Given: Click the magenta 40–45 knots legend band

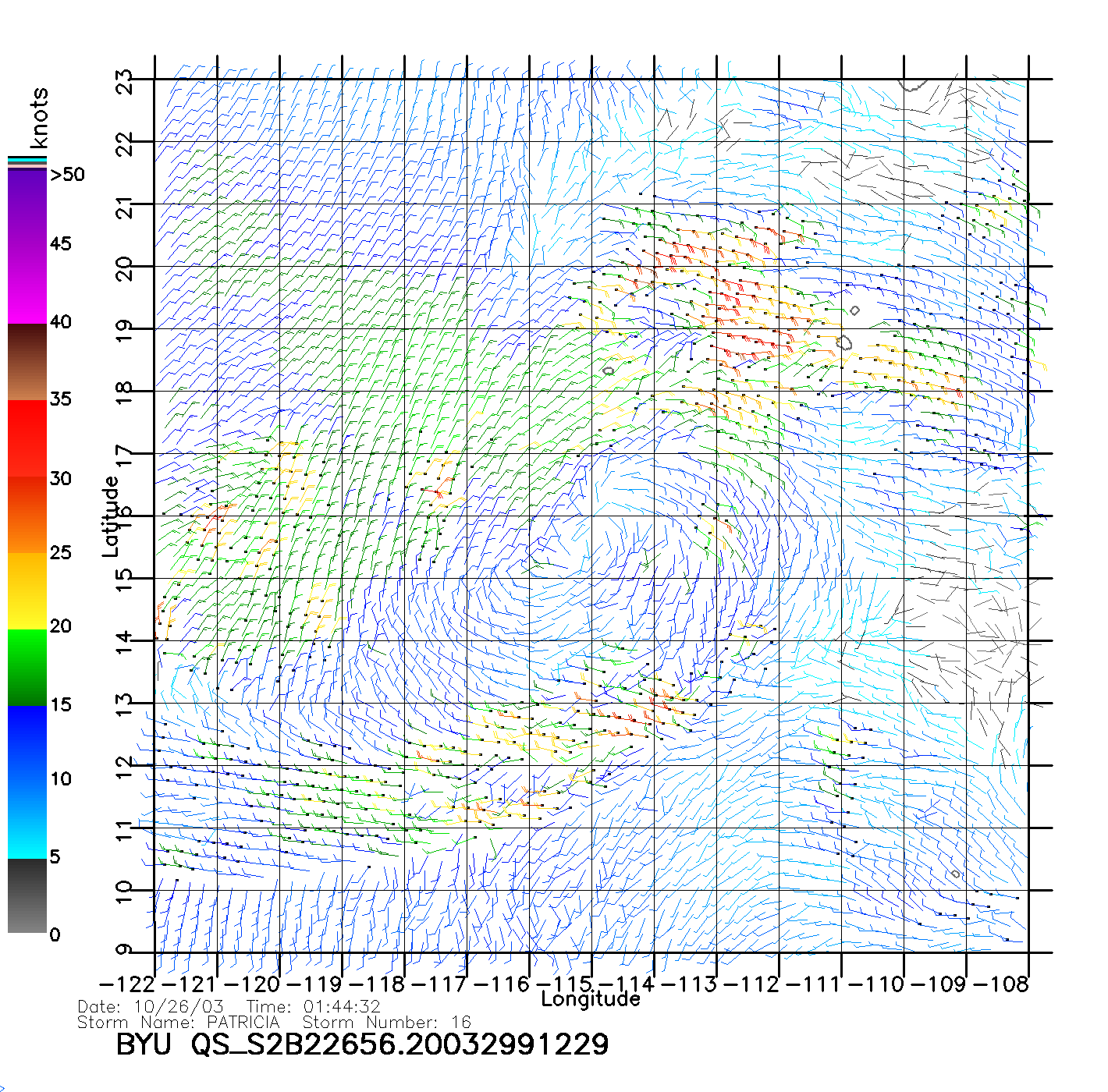Looking at the screenshot, I should [x=27, y=283].
